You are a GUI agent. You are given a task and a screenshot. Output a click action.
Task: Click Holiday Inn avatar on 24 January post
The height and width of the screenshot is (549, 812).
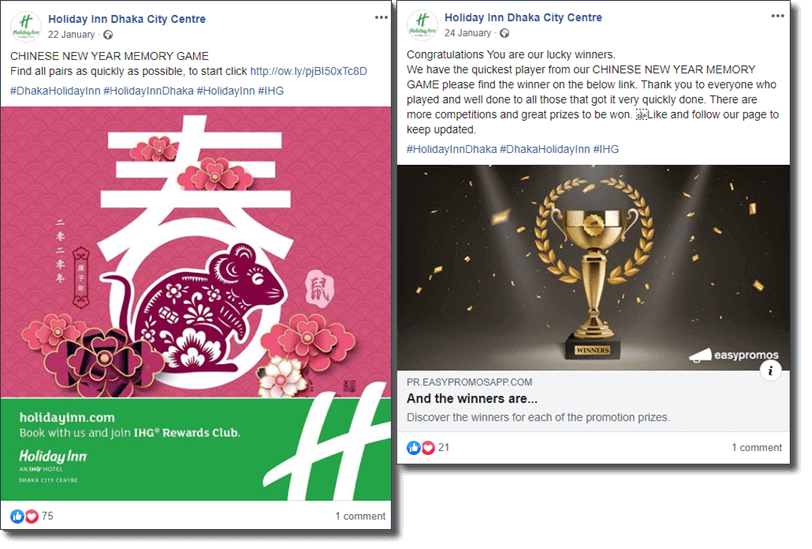(422, 24)
